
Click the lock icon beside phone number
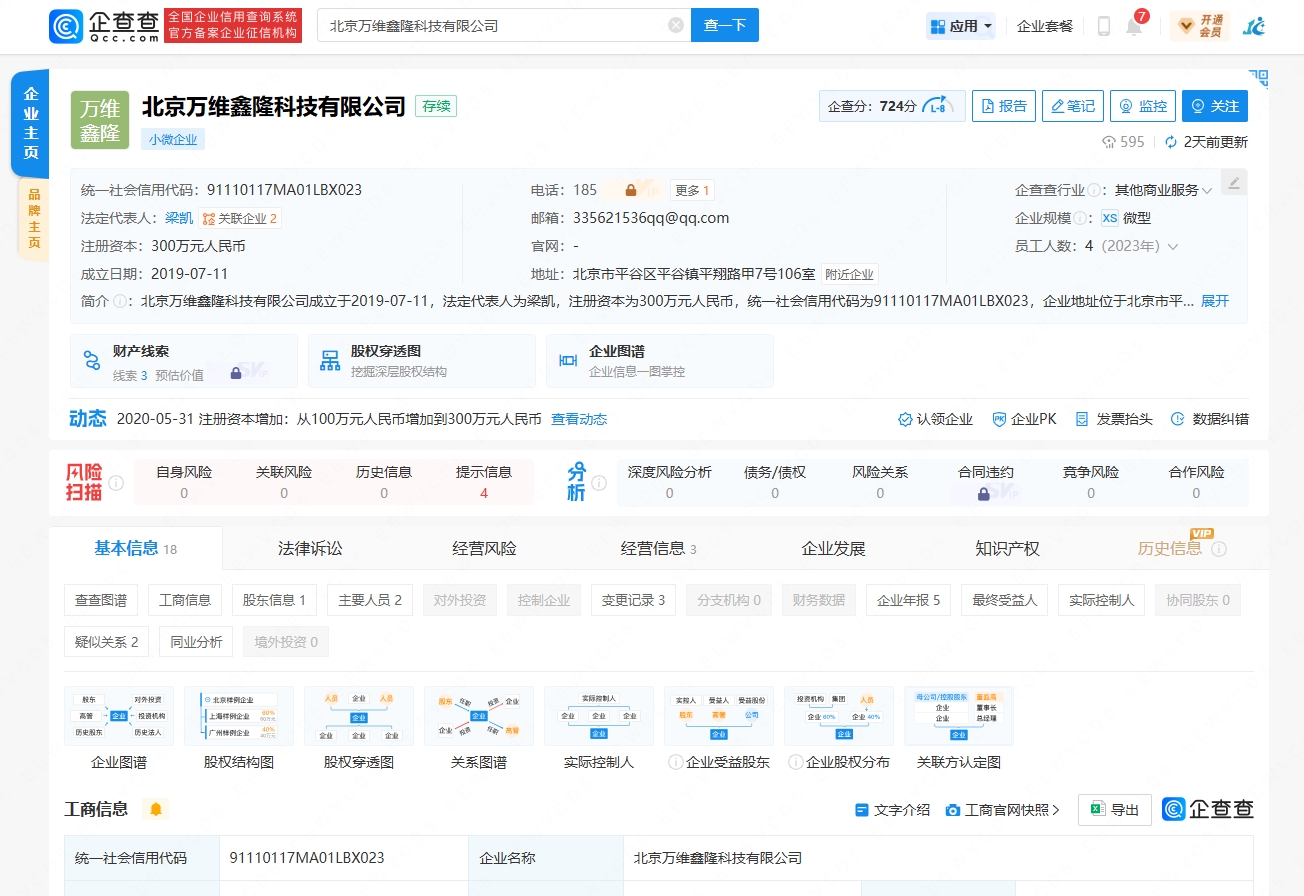(x=631, y=190)
